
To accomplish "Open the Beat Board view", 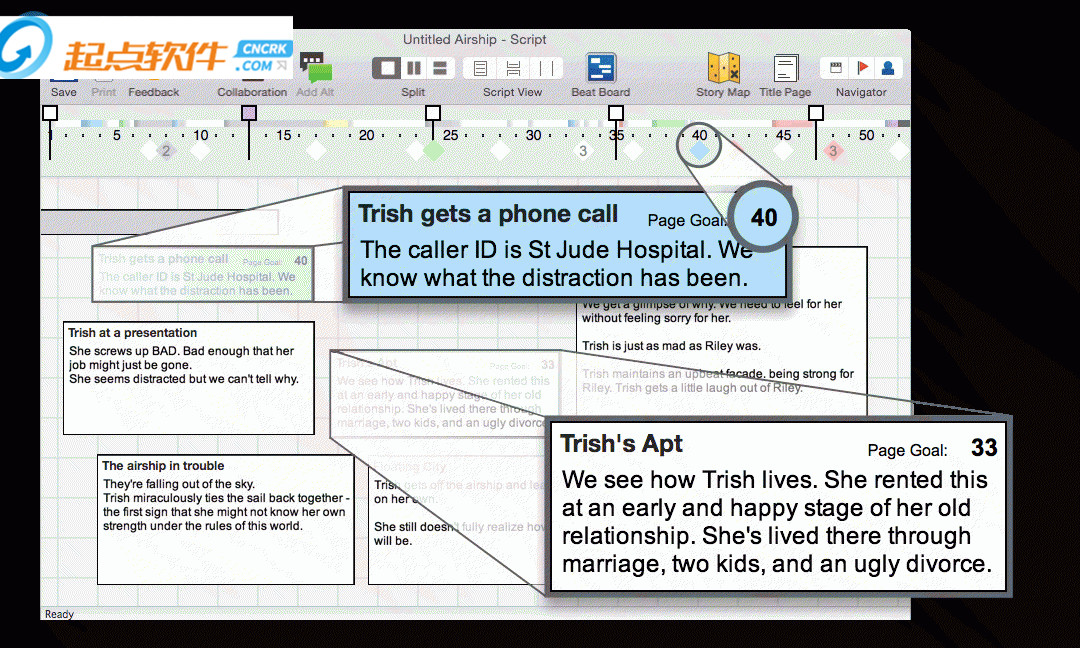I will coord(600,69).
